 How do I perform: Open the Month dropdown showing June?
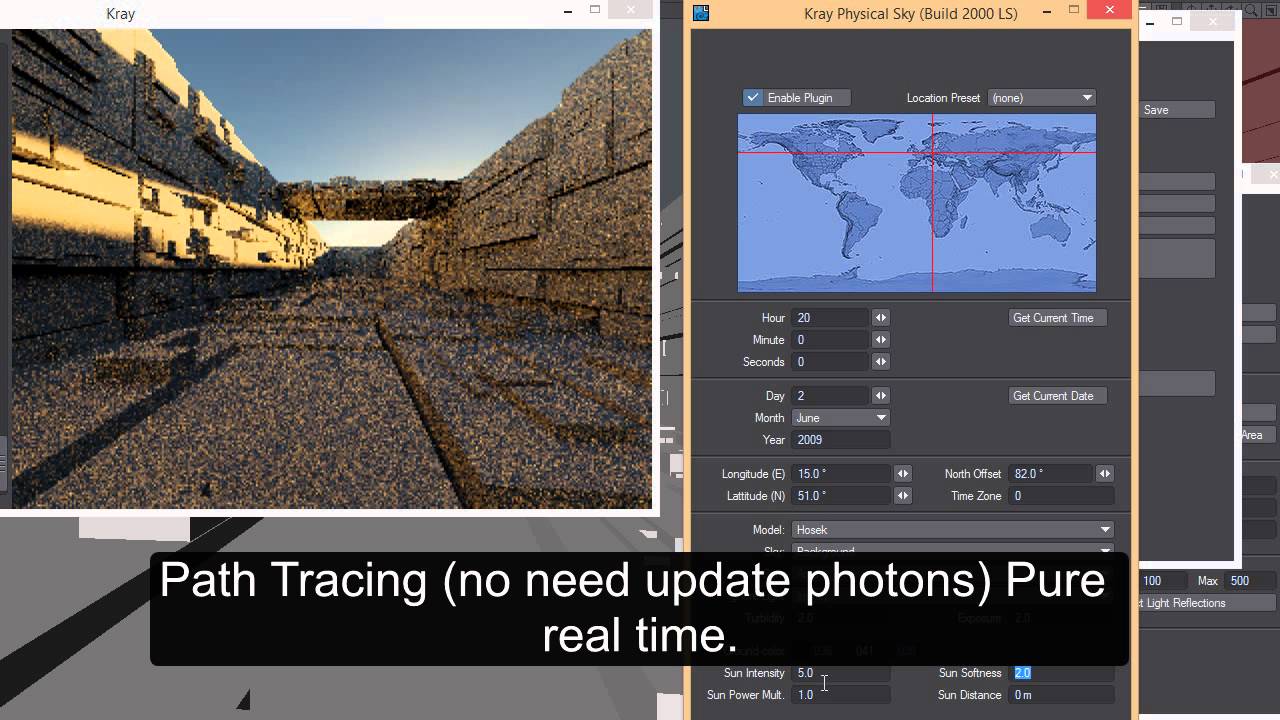(841, 418)
